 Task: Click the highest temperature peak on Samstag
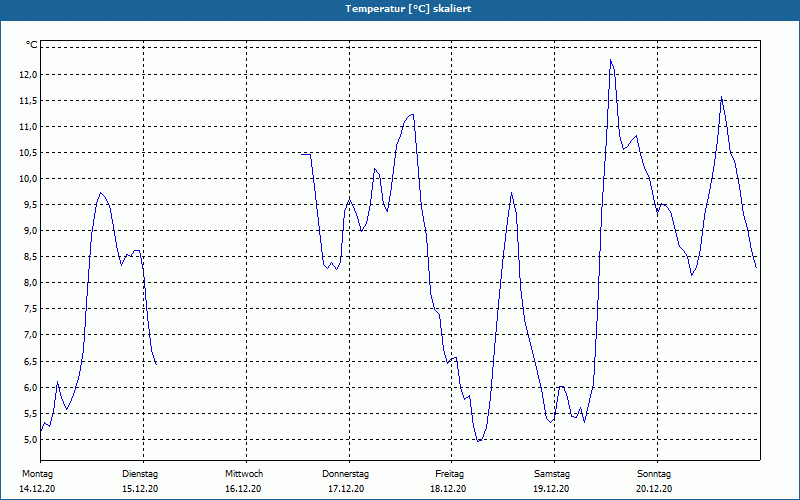[x=610, y=60]
